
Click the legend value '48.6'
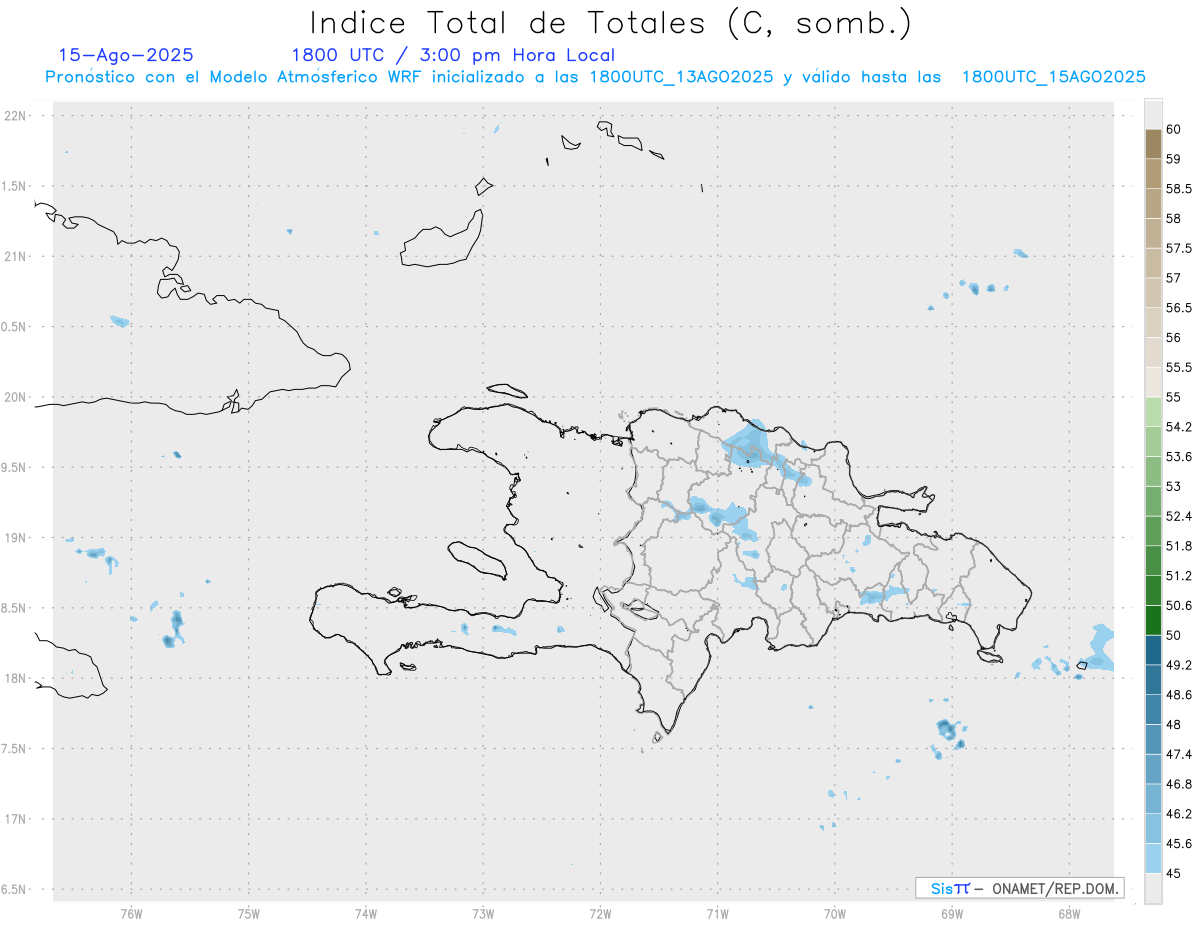coord(1179,694)
